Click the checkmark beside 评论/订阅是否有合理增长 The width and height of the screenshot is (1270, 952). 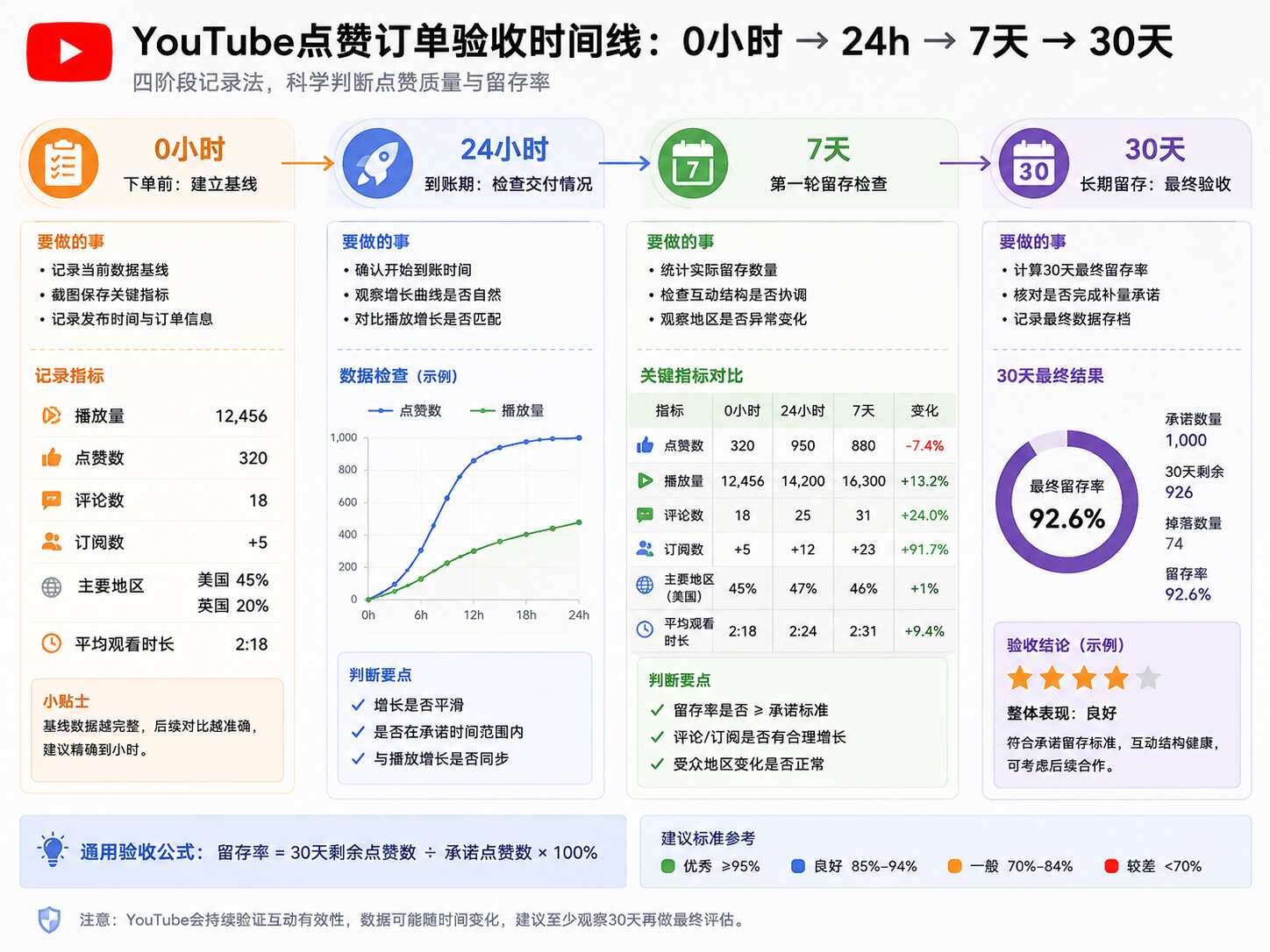click(x=657, y=737)
